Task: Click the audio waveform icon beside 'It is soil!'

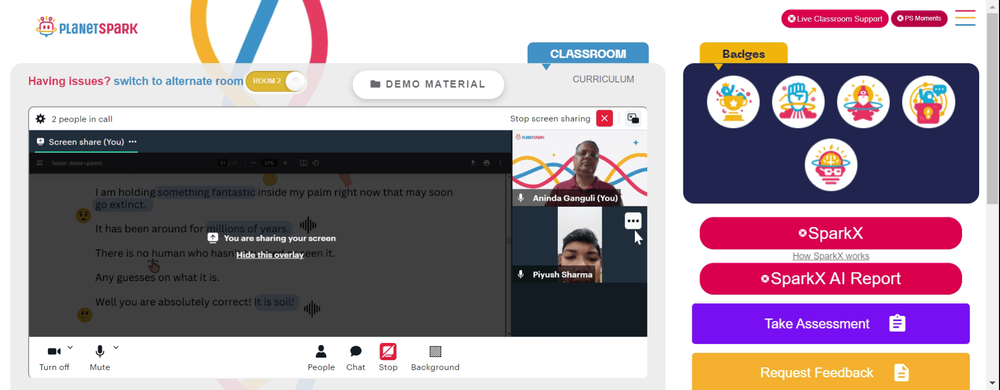Action: tap(312, 309)
